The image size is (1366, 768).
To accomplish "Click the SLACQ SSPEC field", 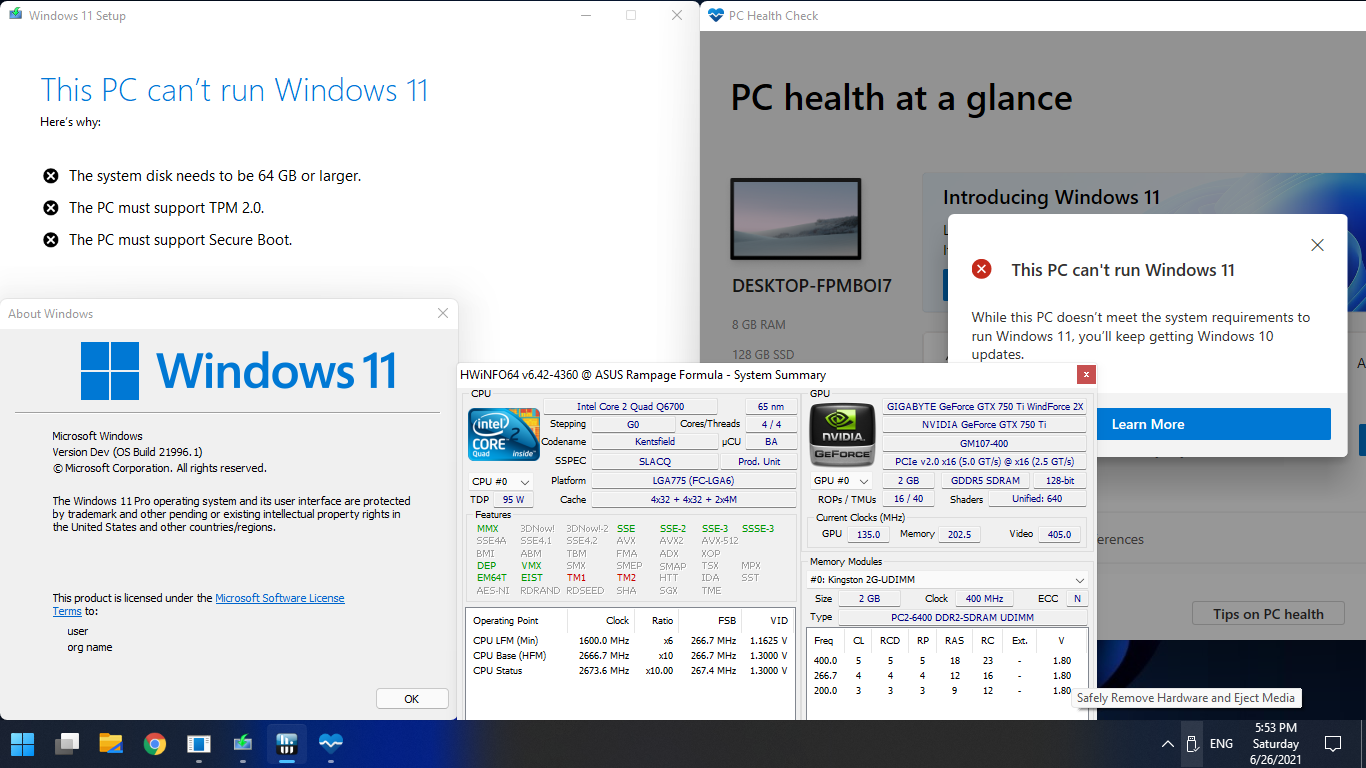I will click(654, 461).
